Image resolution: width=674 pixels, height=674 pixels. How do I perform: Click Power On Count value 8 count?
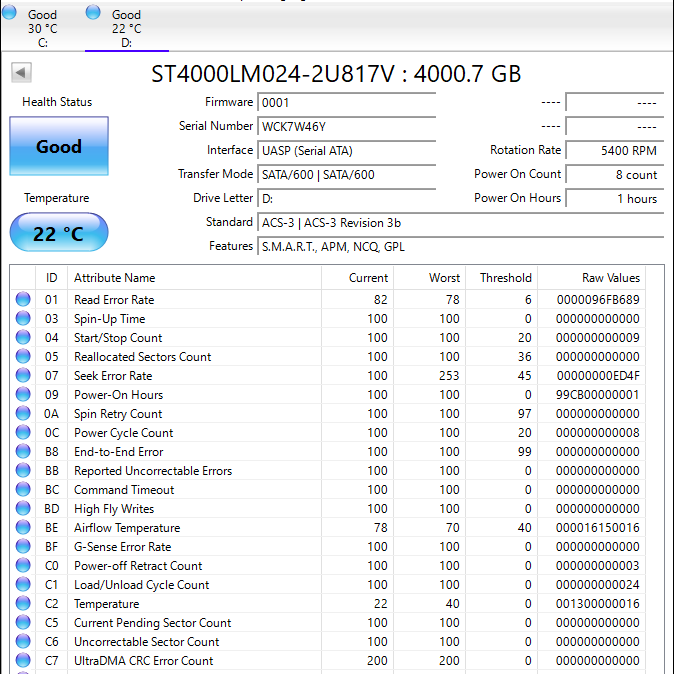(x=615, y=175)
